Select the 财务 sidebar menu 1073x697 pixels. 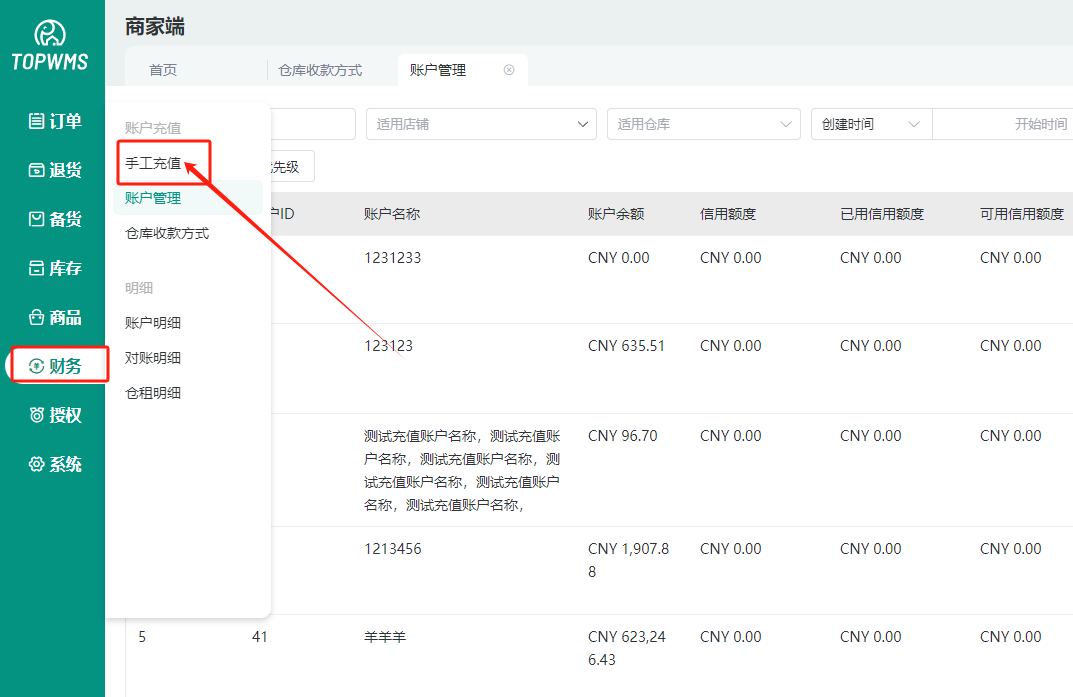coord(55,366)
